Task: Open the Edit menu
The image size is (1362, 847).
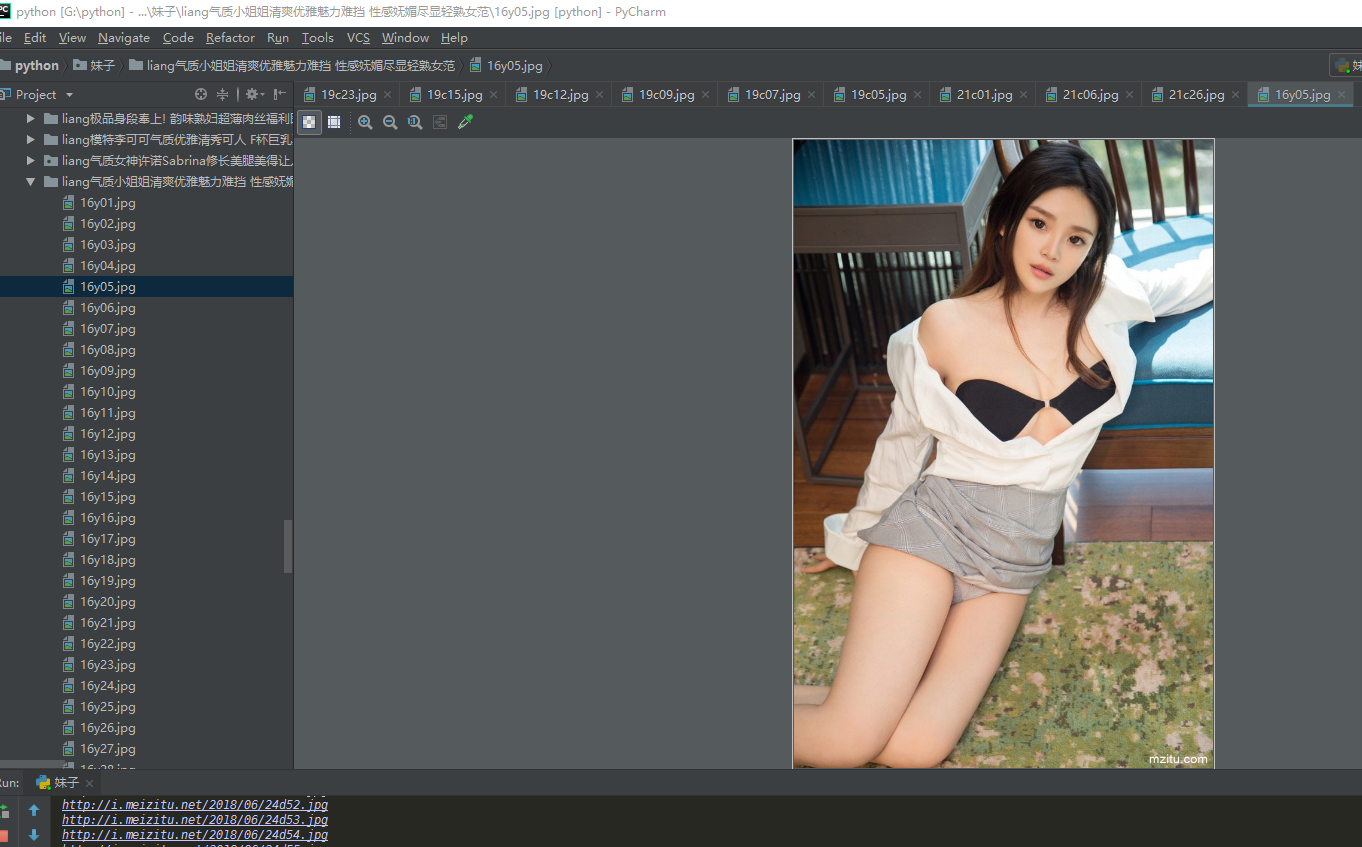Action: point(35,38)
